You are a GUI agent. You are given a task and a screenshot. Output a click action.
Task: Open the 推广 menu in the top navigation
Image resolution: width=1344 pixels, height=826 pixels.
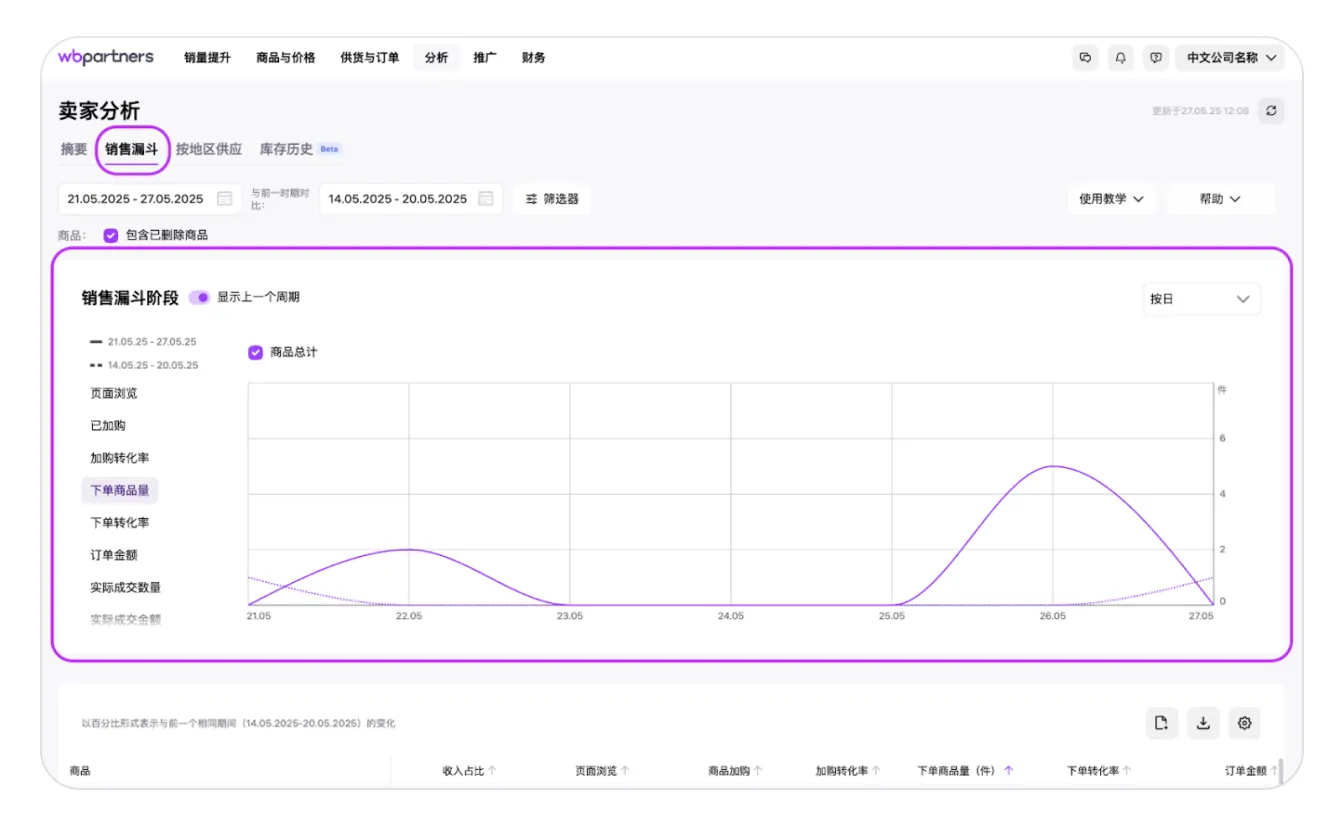click(x=485, y=58)
